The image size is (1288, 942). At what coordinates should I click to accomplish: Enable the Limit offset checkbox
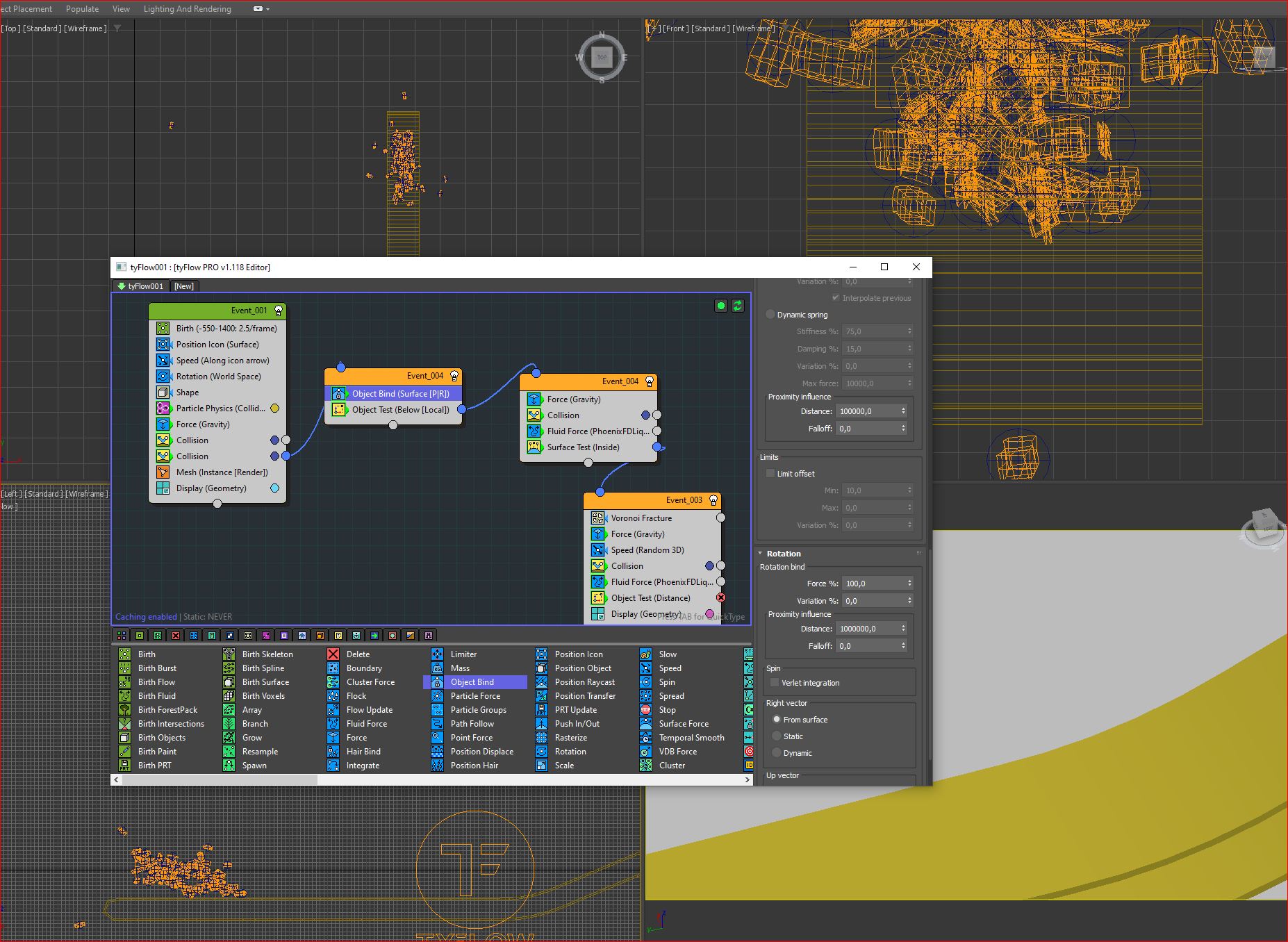[770, 474]
